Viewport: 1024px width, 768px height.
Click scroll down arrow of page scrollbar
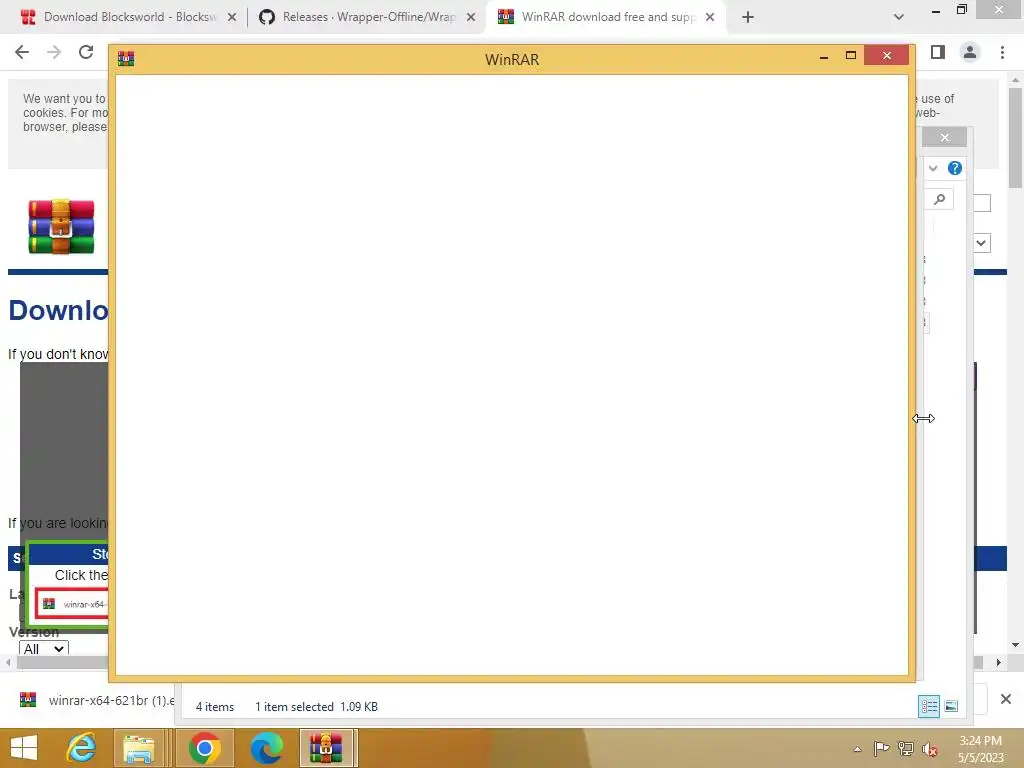click(1015, 645)
